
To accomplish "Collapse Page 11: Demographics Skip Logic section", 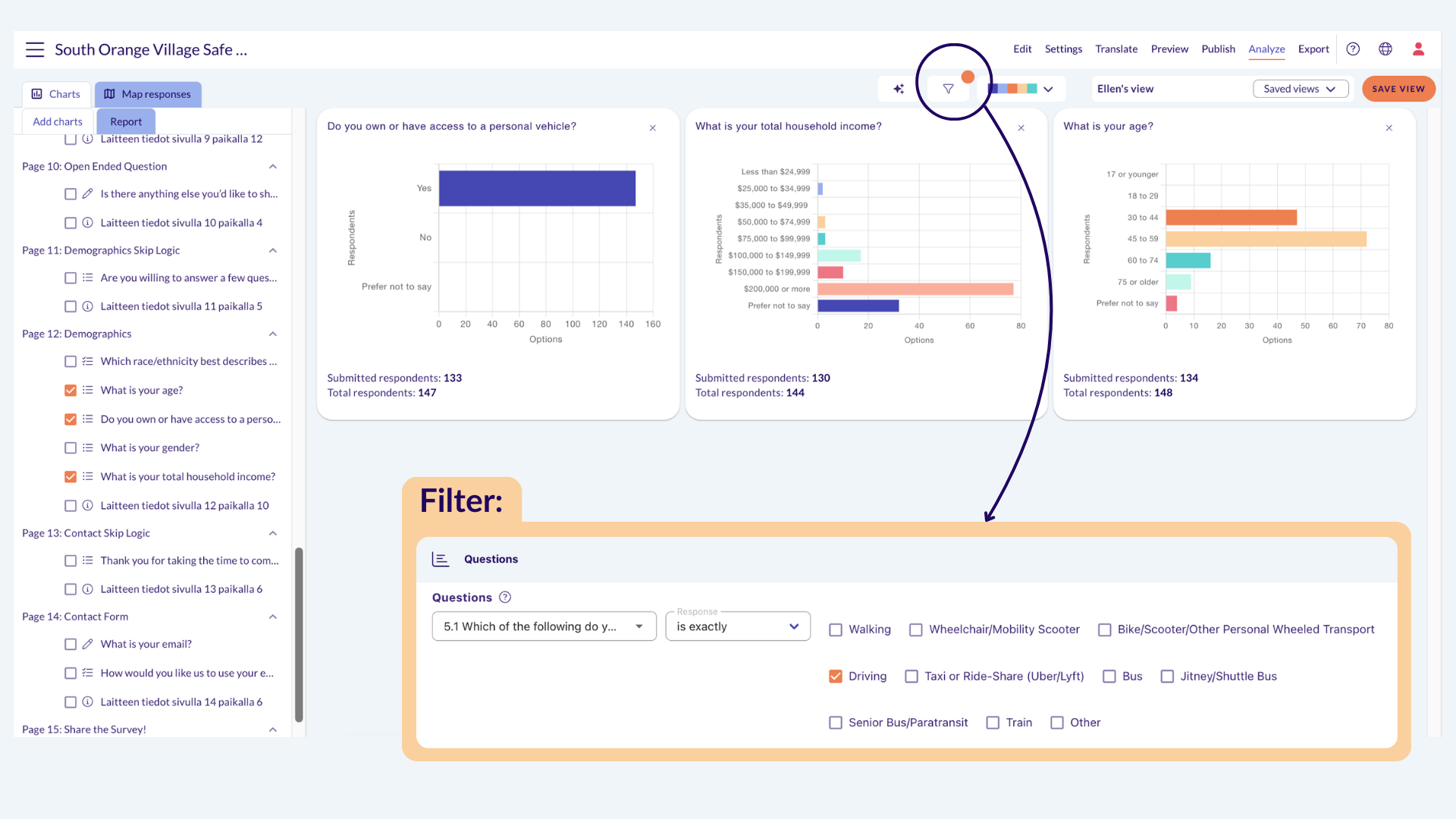I will 273,251.
